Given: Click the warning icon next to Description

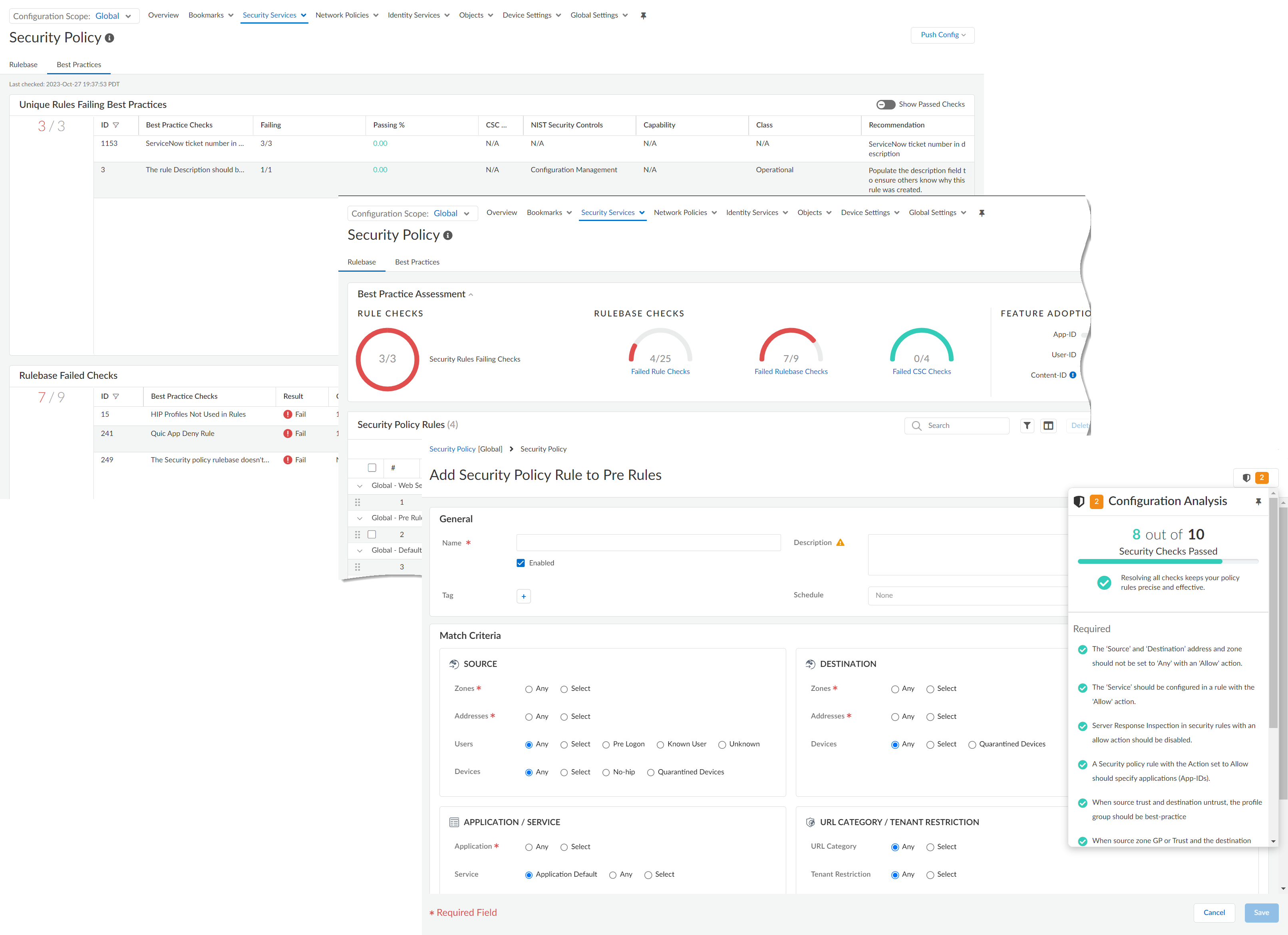Looking at the screenshot, I should (841, 542).
